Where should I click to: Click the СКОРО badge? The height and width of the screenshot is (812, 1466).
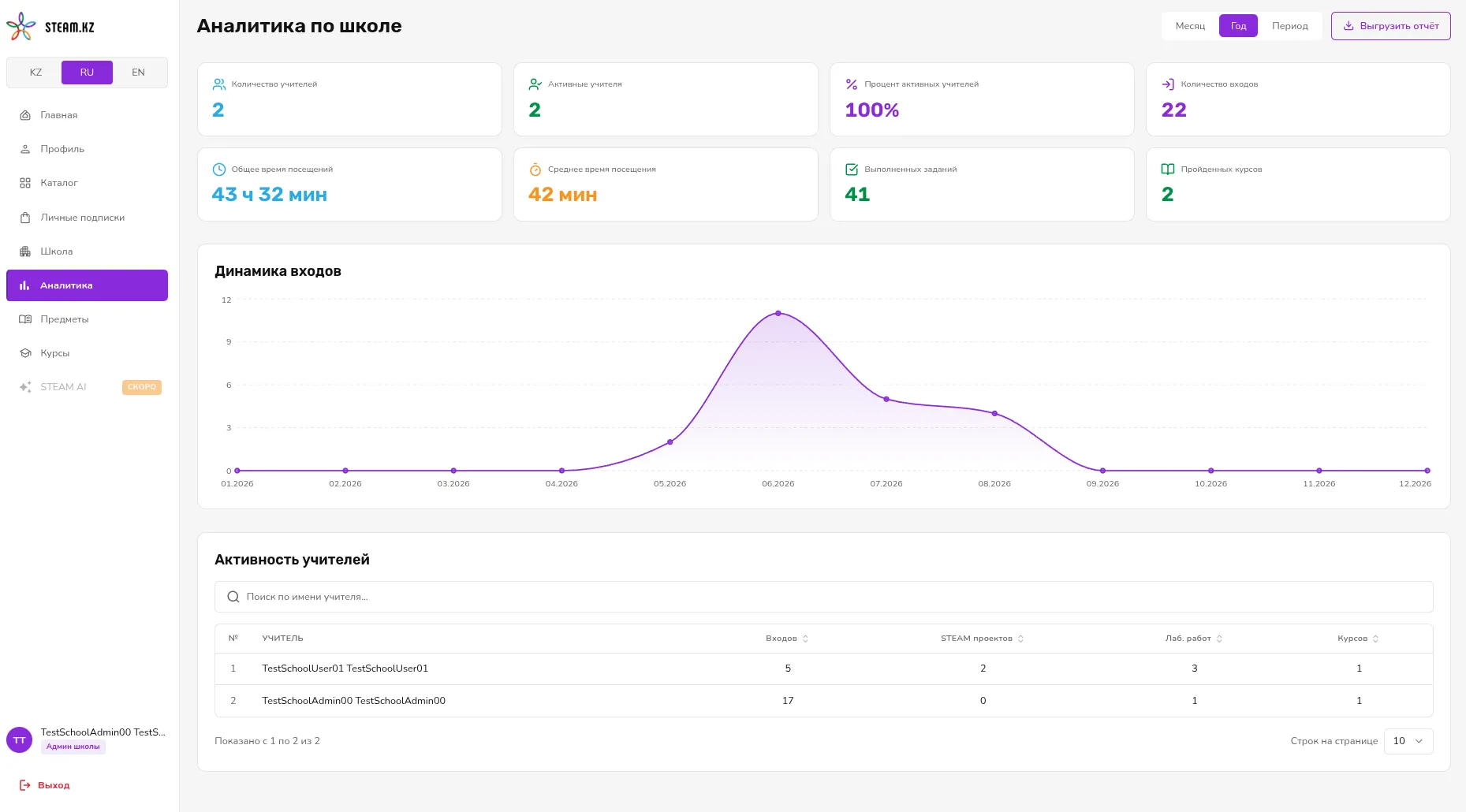pos(142,387)
